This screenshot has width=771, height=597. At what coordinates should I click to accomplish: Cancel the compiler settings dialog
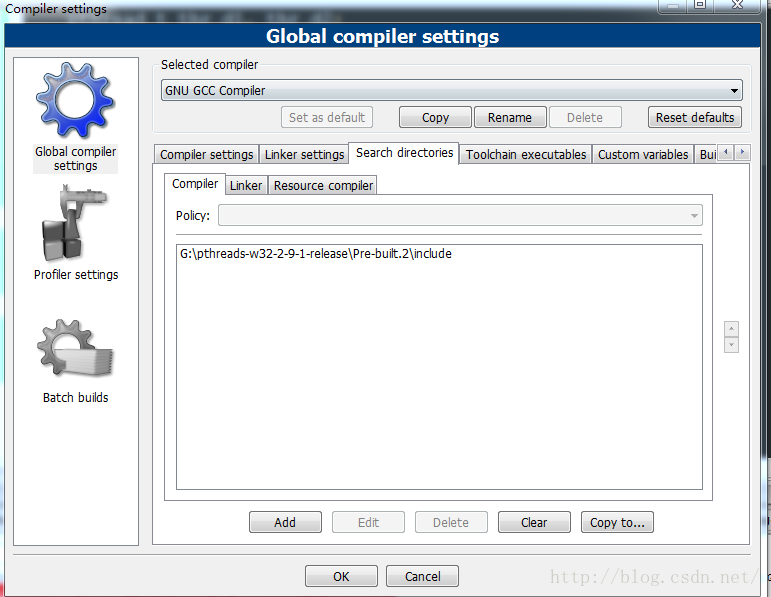[422, 576]
